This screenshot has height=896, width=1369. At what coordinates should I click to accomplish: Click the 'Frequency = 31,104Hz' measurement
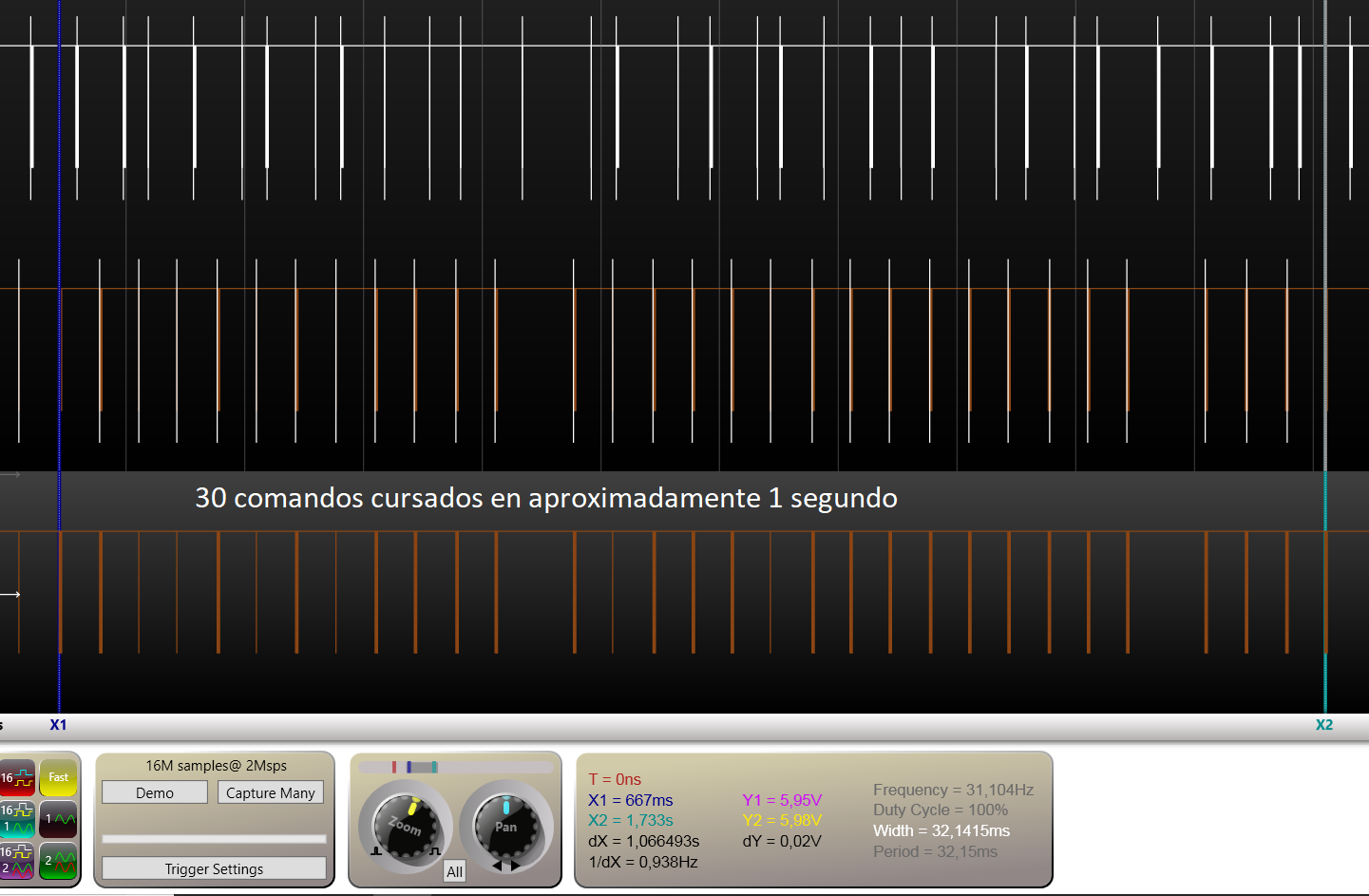coord(953,790)
